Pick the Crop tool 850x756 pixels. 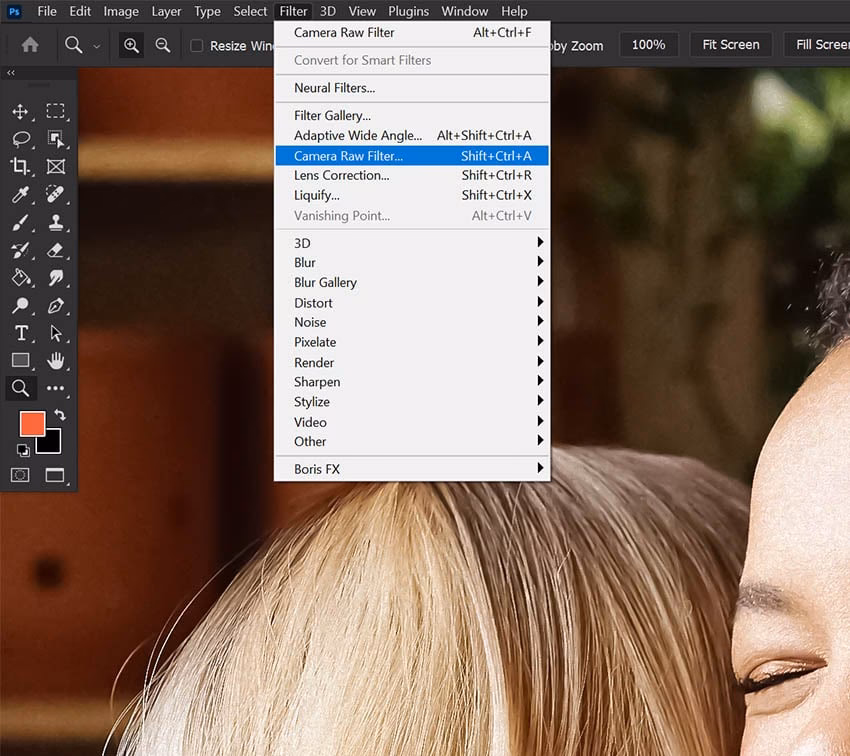[20, 166]
